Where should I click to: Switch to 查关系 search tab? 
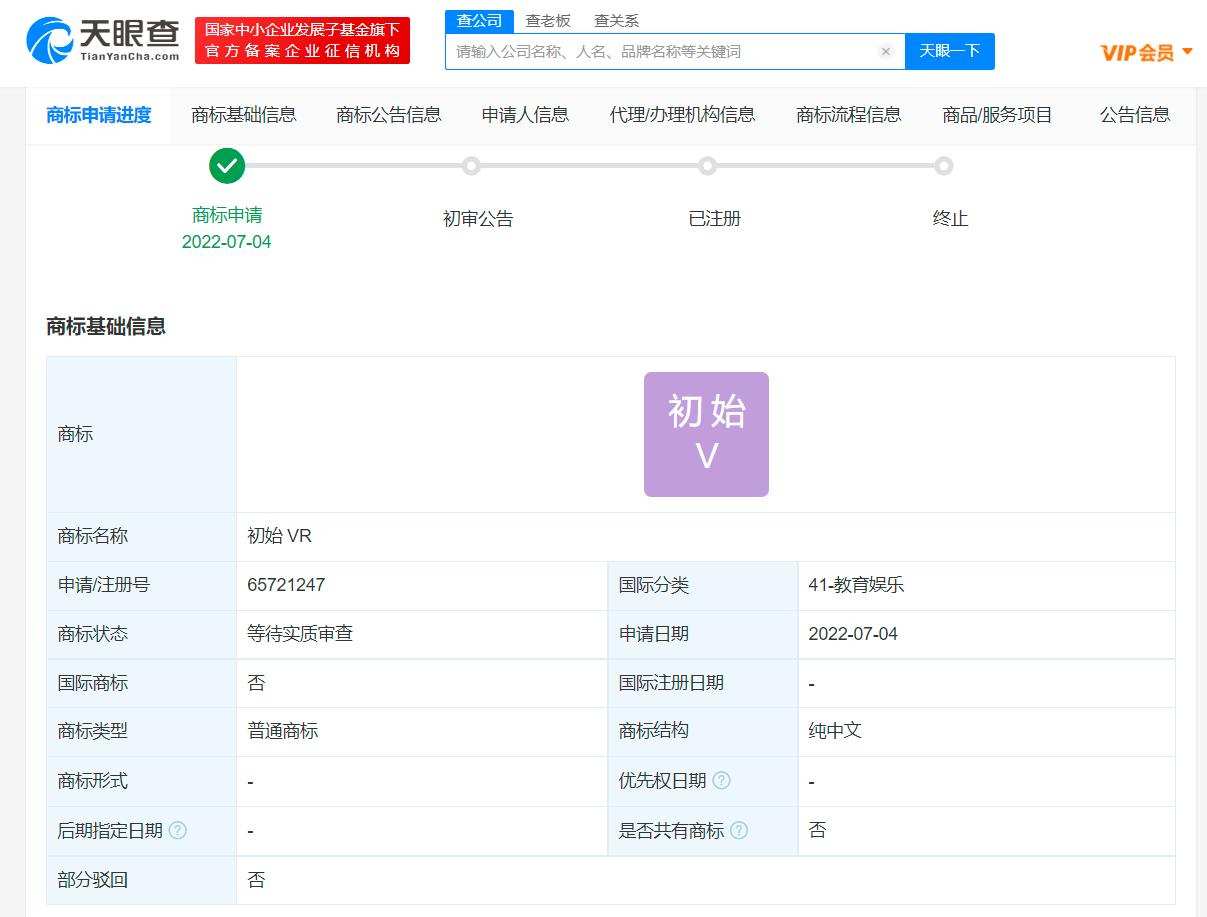click(616, 21)
